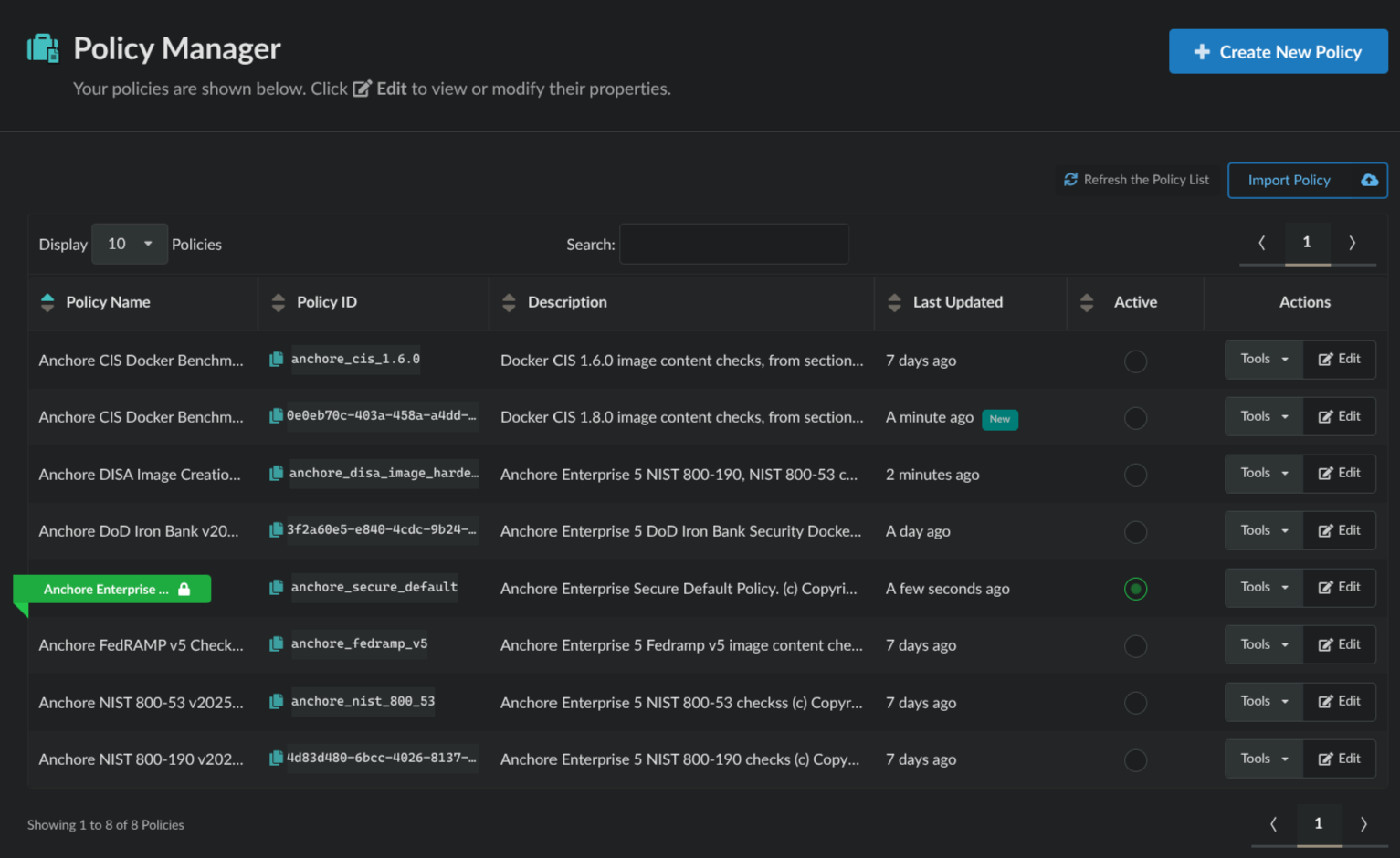Edit the Anchore Enterprise secure default policy

point(1339,587)
